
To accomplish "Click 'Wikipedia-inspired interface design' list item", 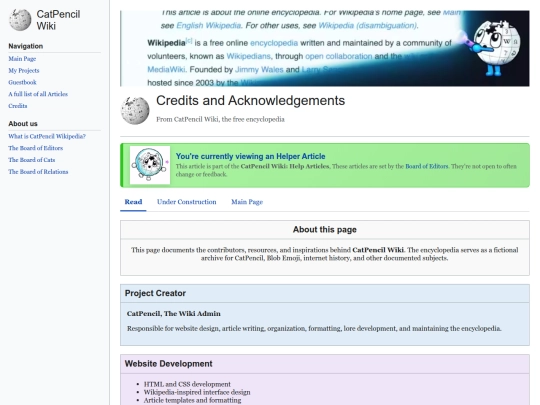I will (x=197, y=392).
